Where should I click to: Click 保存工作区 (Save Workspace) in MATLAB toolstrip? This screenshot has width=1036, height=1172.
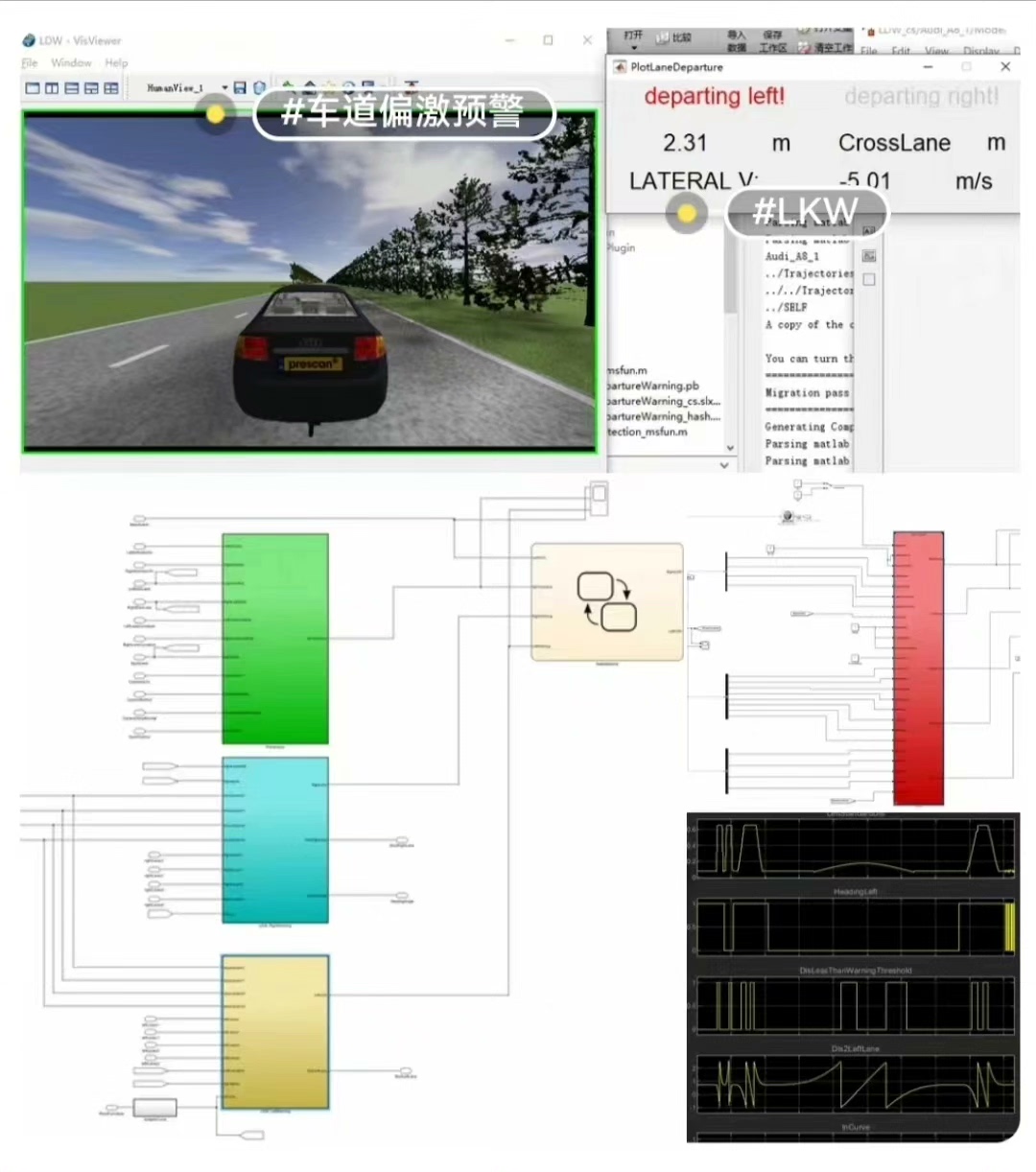[773, 41]
